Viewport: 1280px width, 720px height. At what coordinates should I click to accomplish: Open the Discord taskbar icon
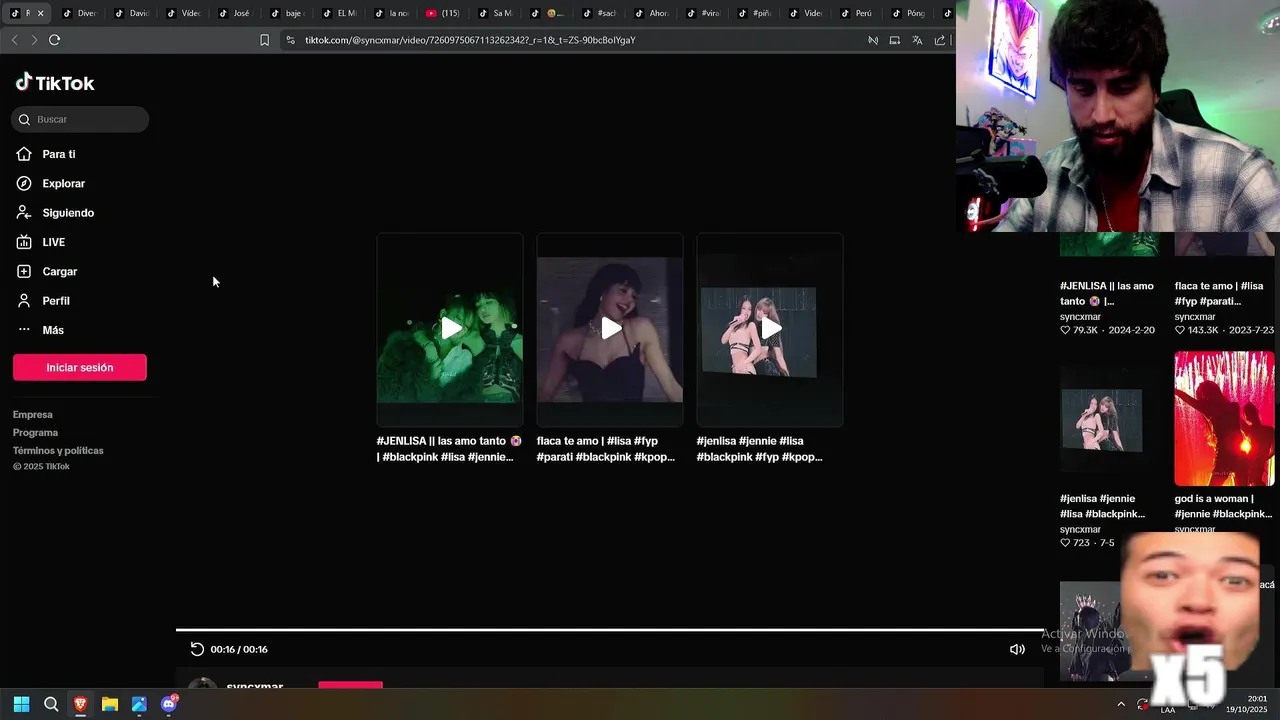[169, 704]
